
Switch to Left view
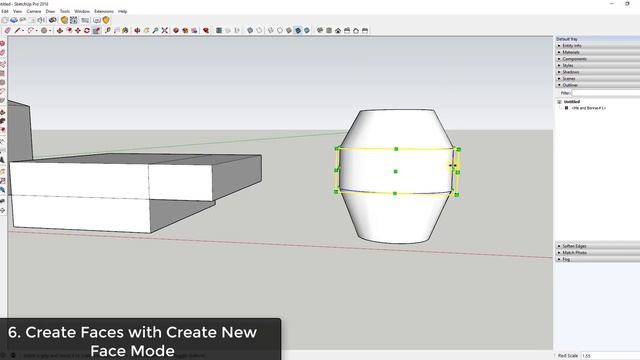(x=365, y=31)
